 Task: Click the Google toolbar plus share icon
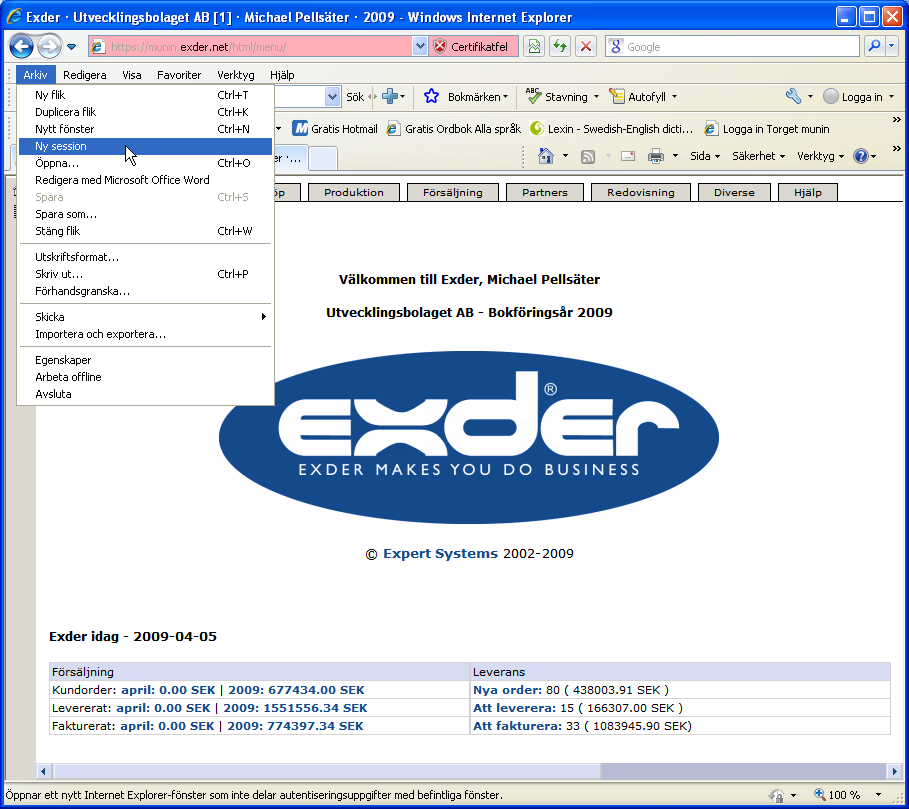390,97
